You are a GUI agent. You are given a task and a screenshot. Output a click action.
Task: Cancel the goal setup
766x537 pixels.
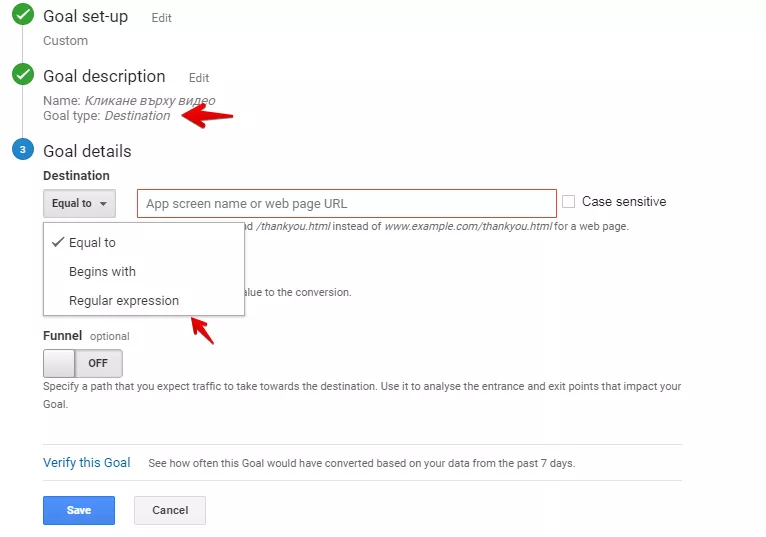coord(170,510)
